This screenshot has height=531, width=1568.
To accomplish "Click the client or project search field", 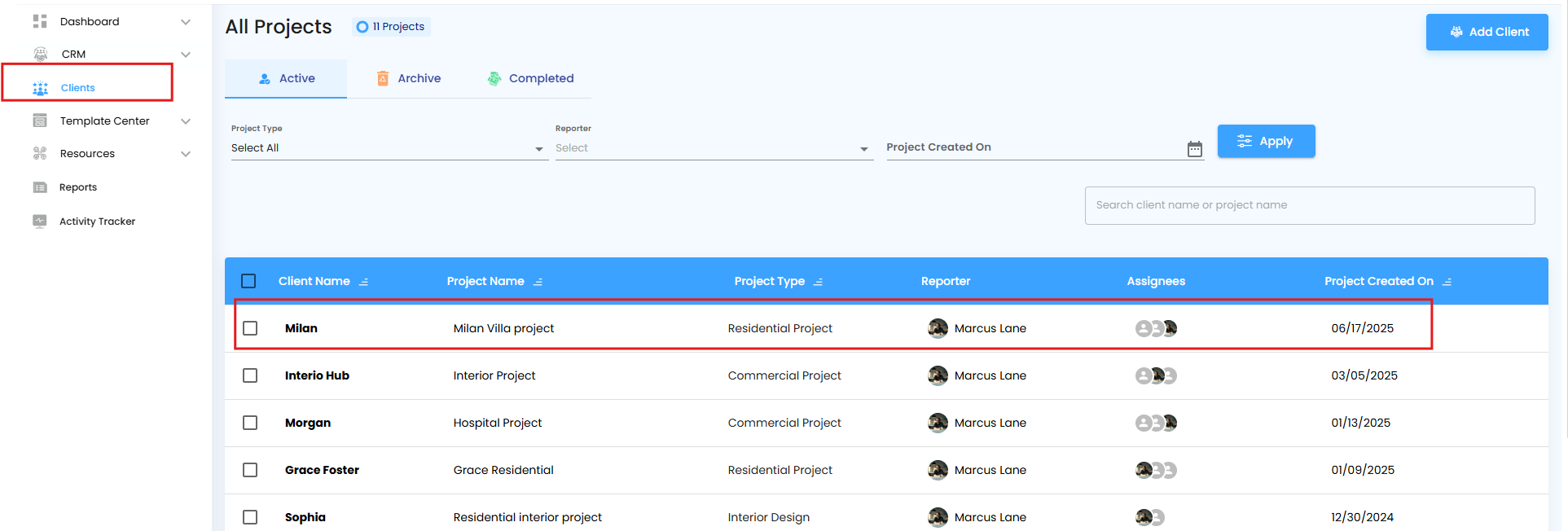I will click(1309, 205).
